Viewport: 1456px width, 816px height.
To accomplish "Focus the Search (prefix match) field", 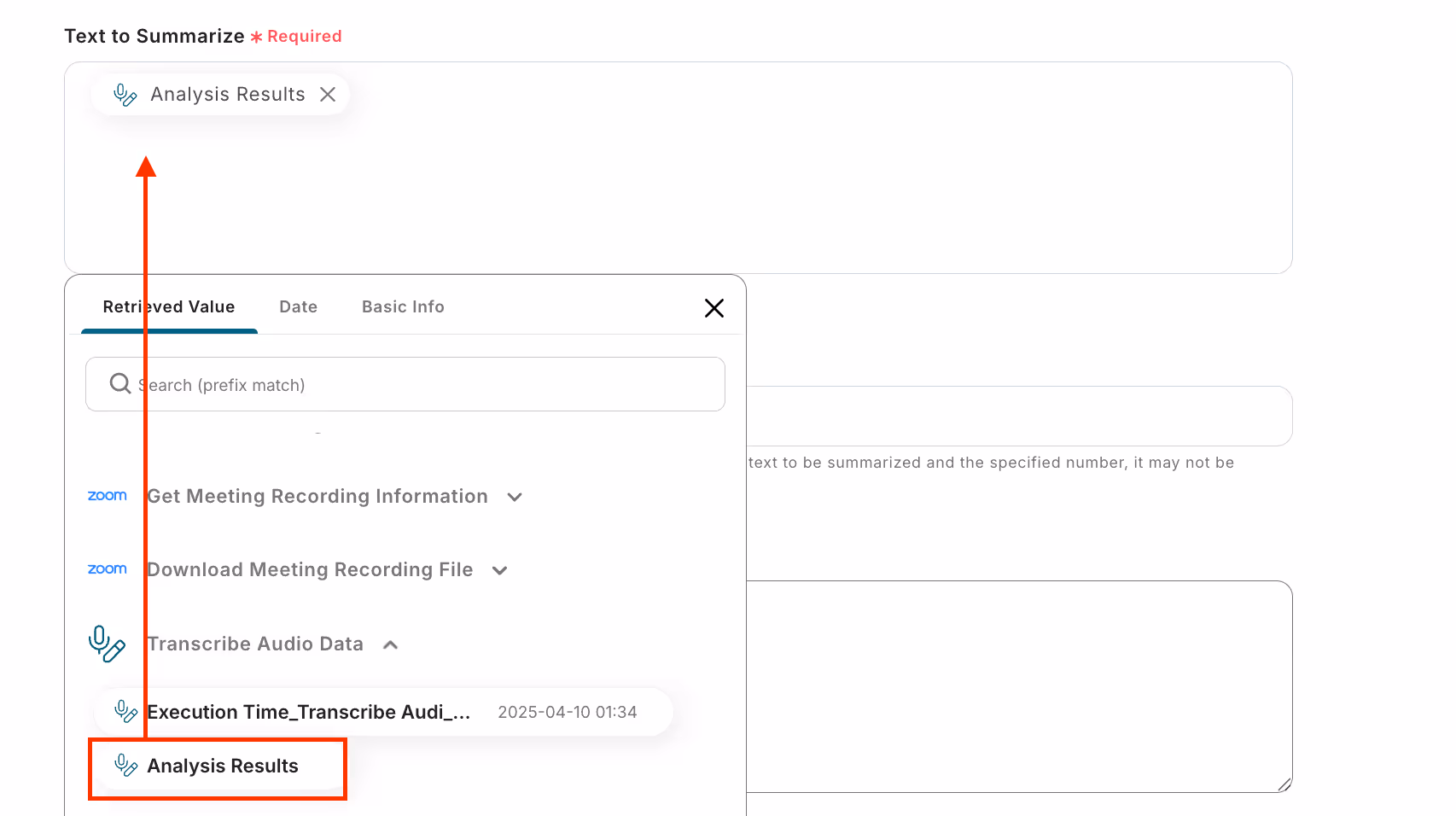I will click(405, 384).
